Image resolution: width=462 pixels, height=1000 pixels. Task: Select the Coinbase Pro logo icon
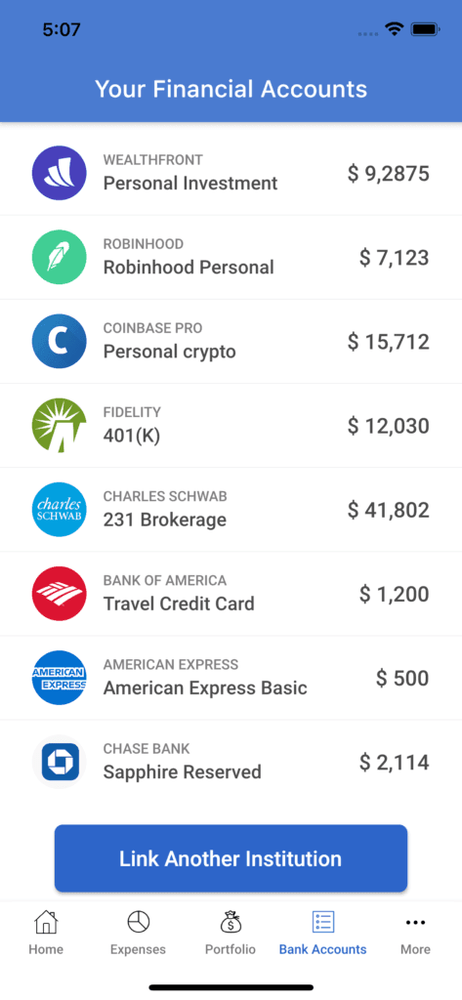(x=59, y=341)
